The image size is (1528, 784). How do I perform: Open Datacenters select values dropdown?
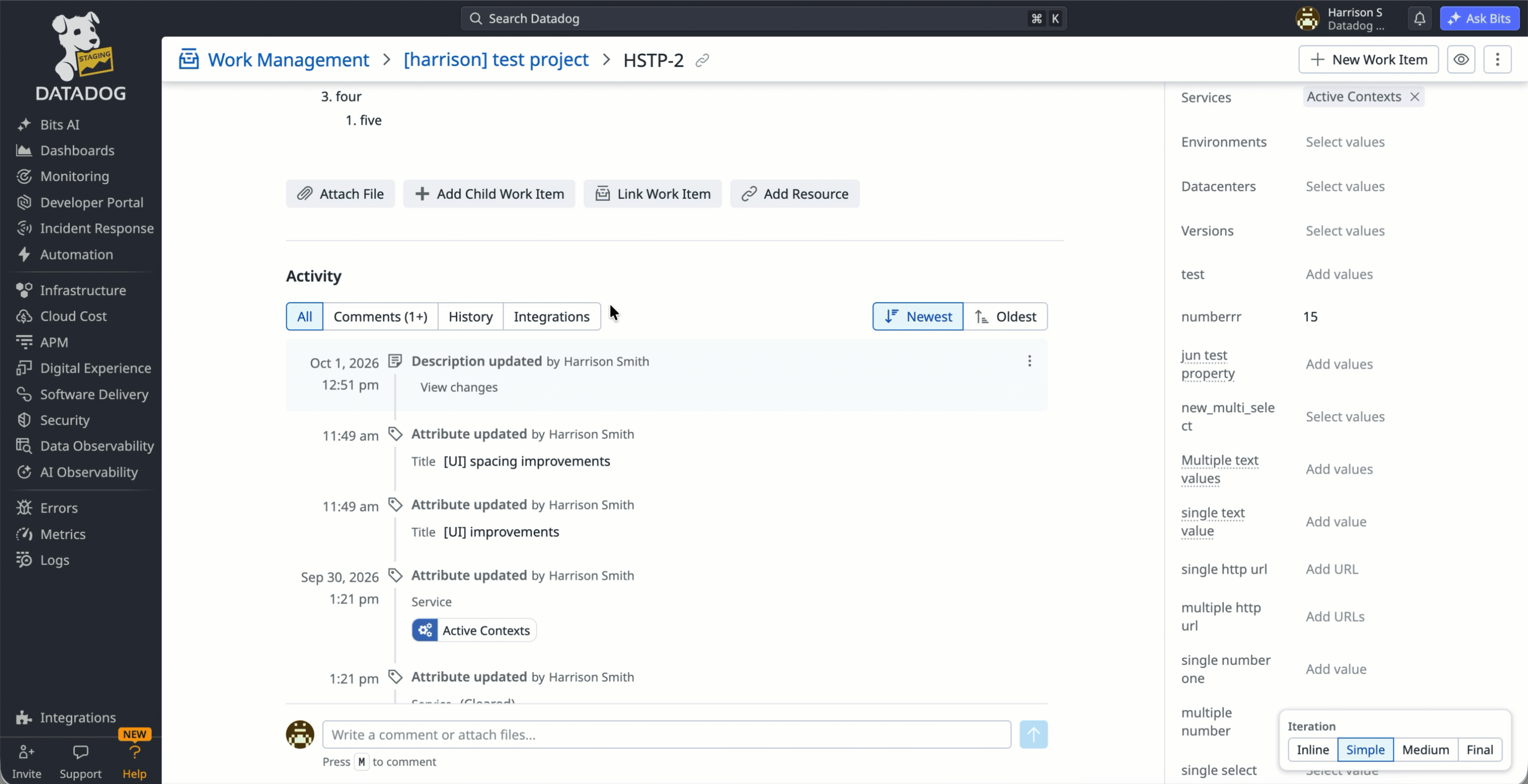[x=1345, y=186]
